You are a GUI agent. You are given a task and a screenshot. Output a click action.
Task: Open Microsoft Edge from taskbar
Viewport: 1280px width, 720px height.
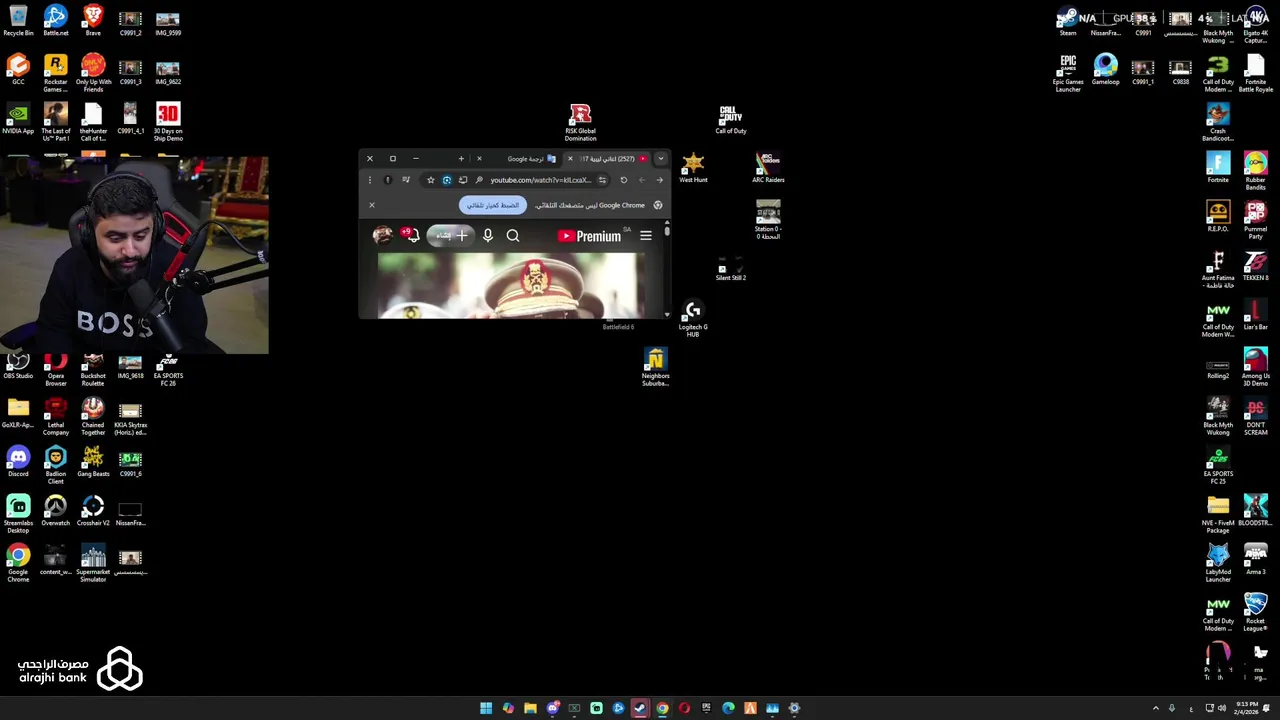(x=728, y=708)
